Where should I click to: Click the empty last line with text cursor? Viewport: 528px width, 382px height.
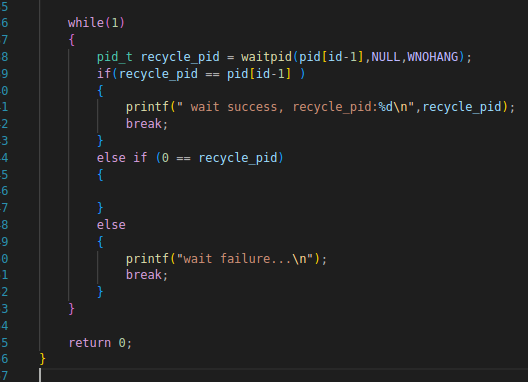[x=283, y=375]
